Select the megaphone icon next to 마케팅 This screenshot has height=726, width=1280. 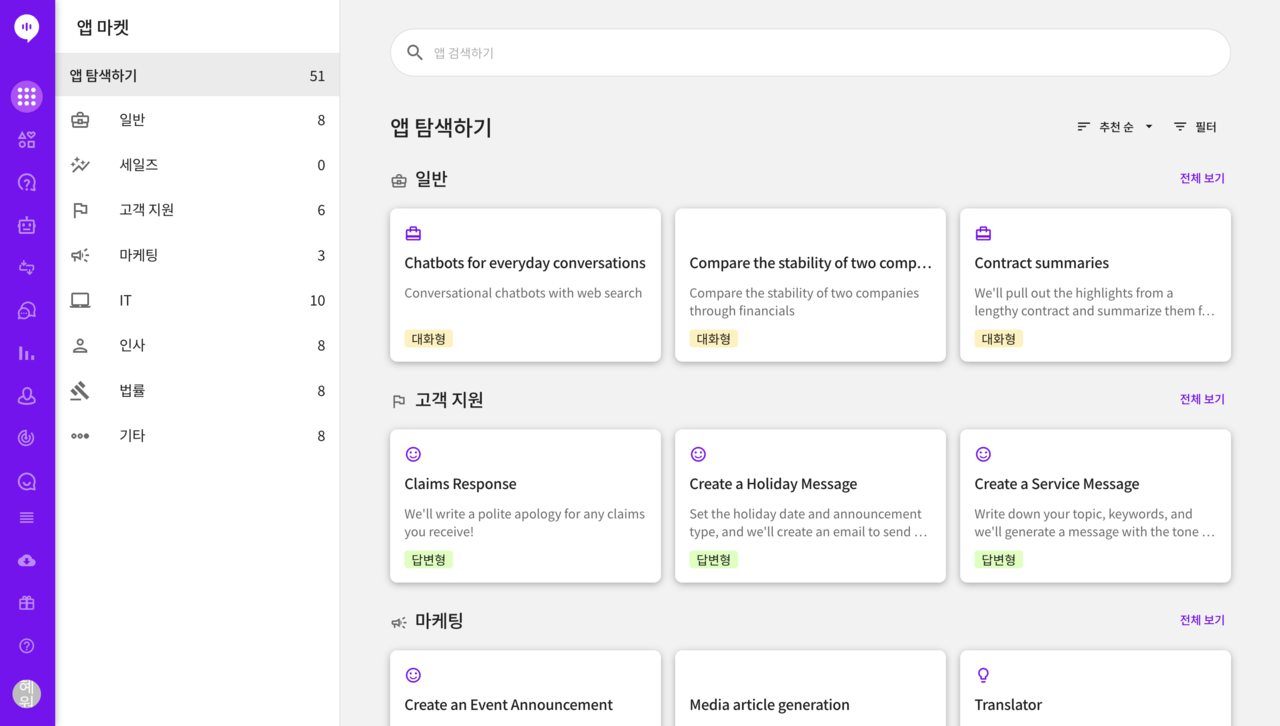click(x=80, y=255)
